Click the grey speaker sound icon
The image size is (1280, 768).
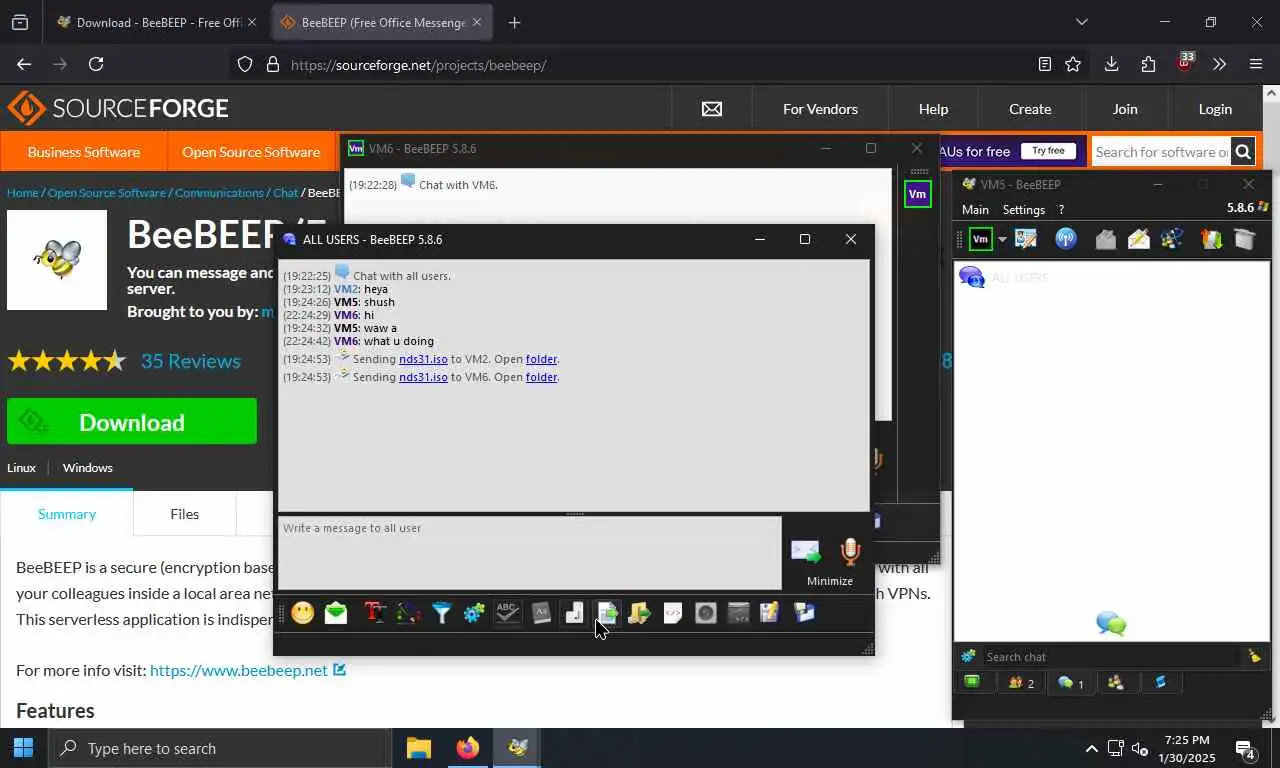coord(706,613)
